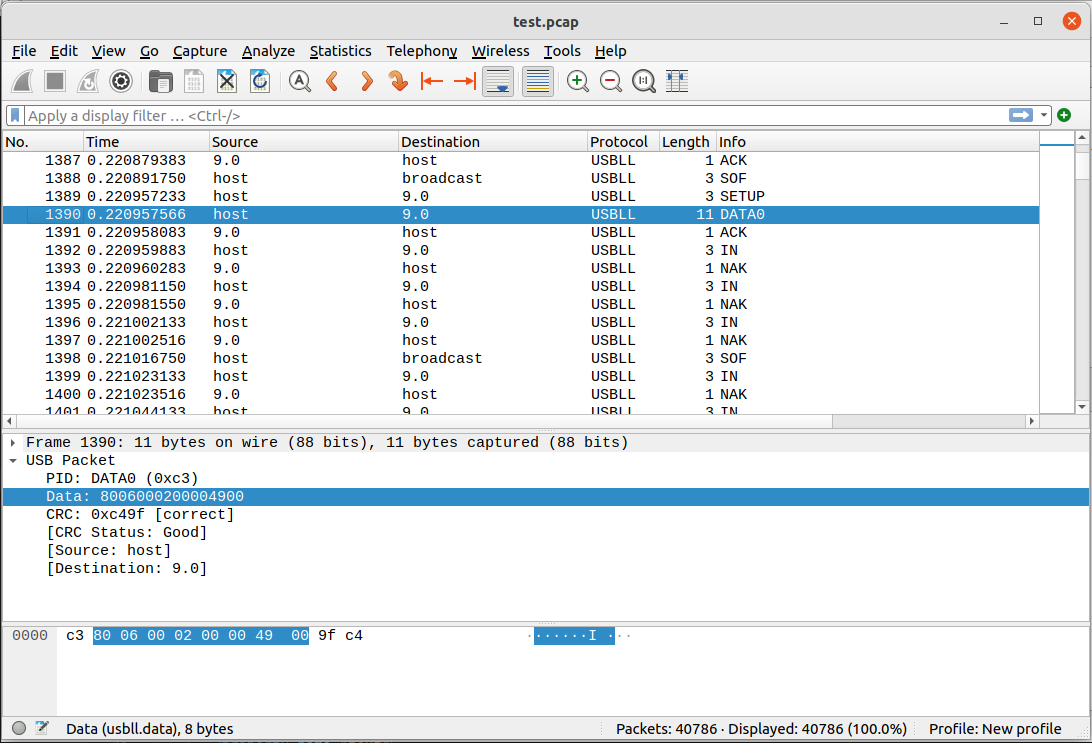The image size is (1092, 743).
Task: Sort by the Destination column header
Action: click(x=493, y=142)
